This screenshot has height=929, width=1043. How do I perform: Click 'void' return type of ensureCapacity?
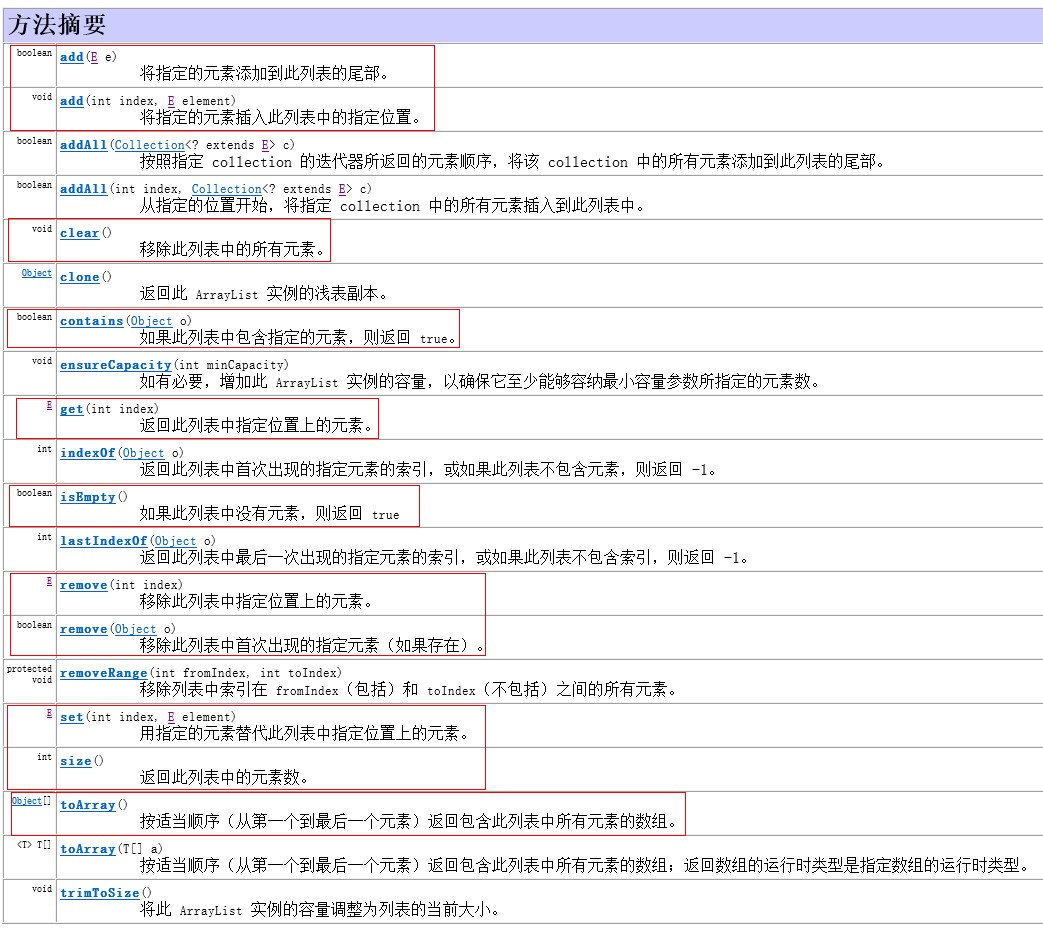click(x=42, y=361)
